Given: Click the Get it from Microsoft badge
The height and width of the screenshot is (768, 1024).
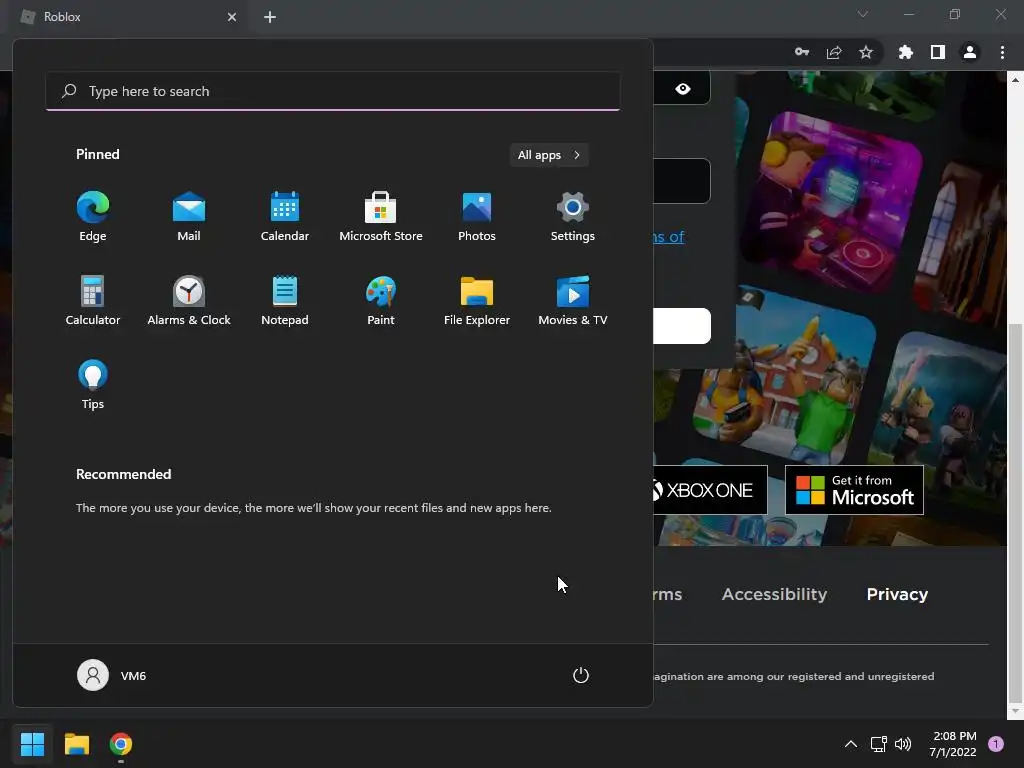Looking at the screenshot, I should (854, 490).
